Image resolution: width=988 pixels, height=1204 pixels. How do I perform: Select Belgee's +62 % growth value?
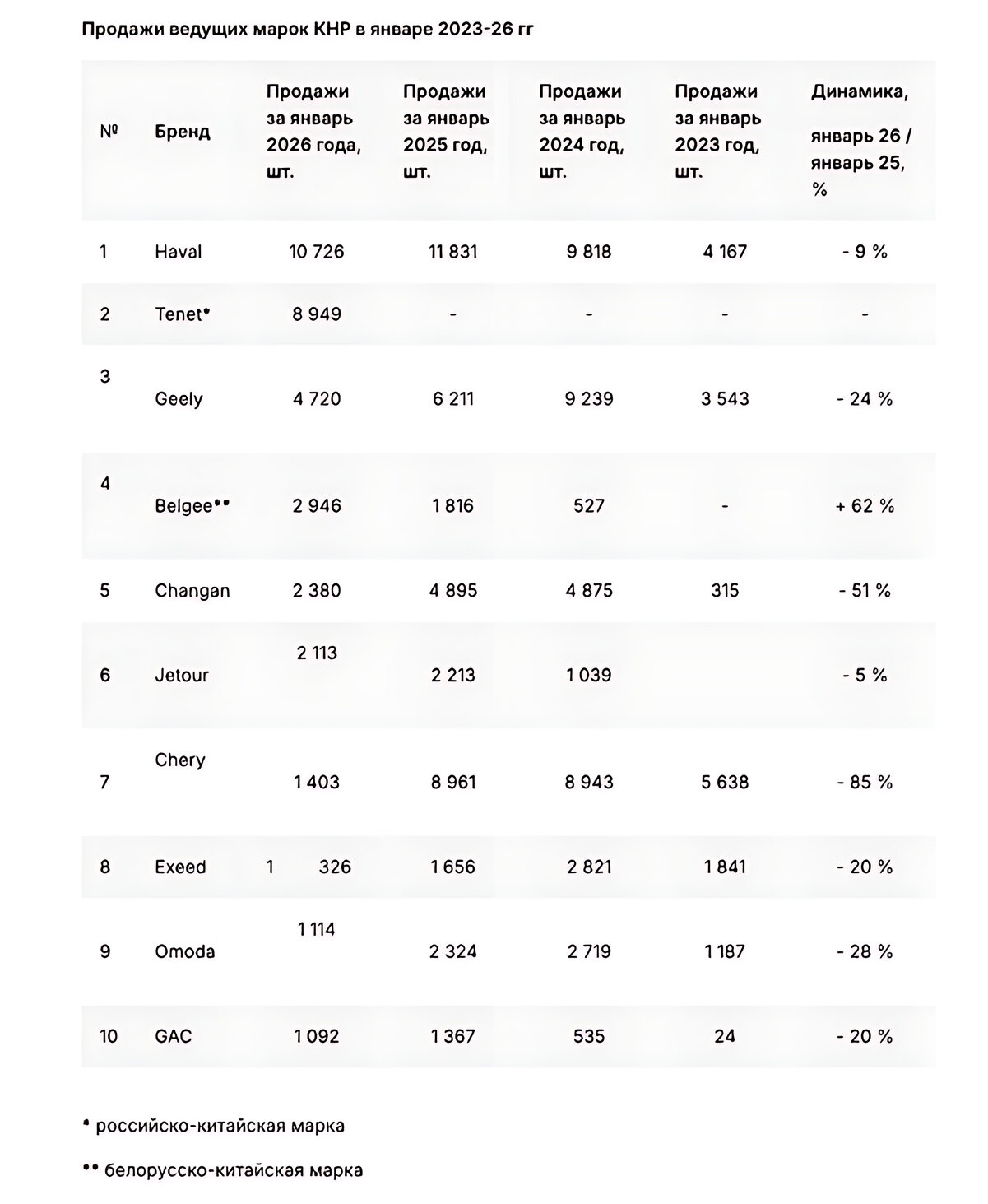coord(865,506)
